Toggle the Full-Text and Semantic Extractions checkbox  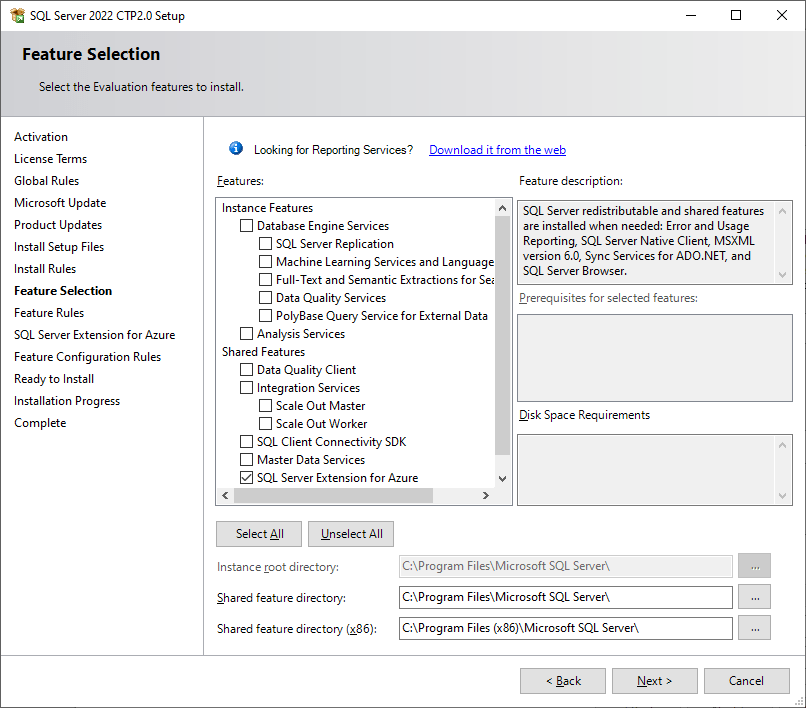click(x=265, y=280)
